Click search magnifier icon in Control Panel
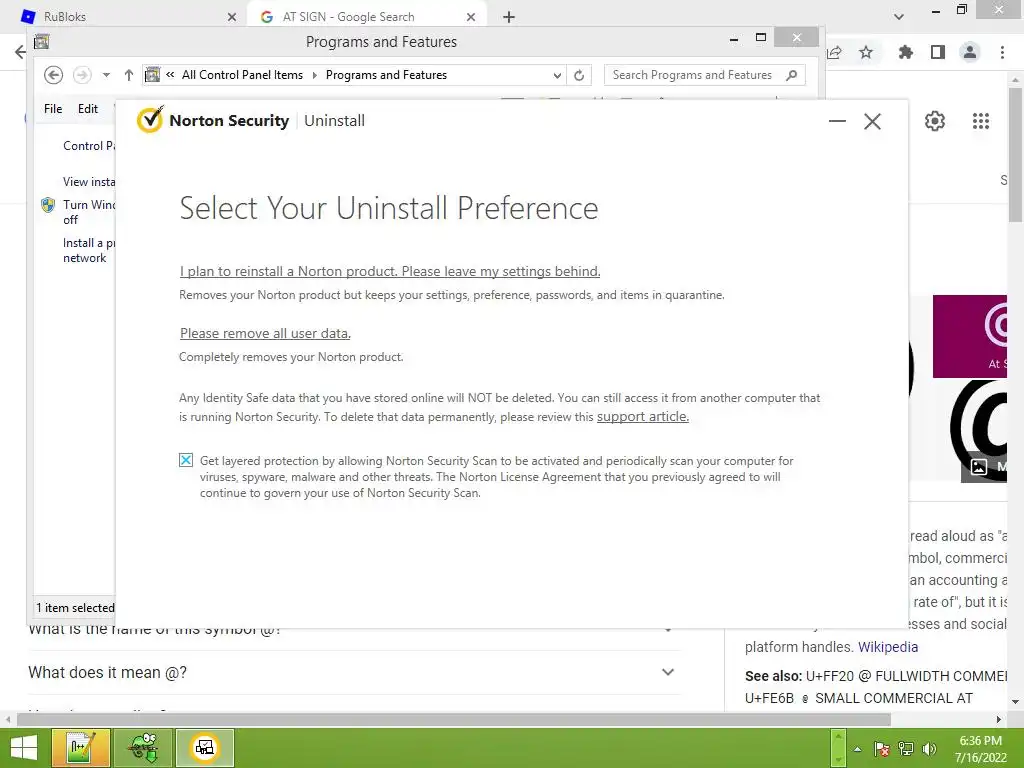The height and width of the screenshot is (768, 1024). tap(792, 75)
